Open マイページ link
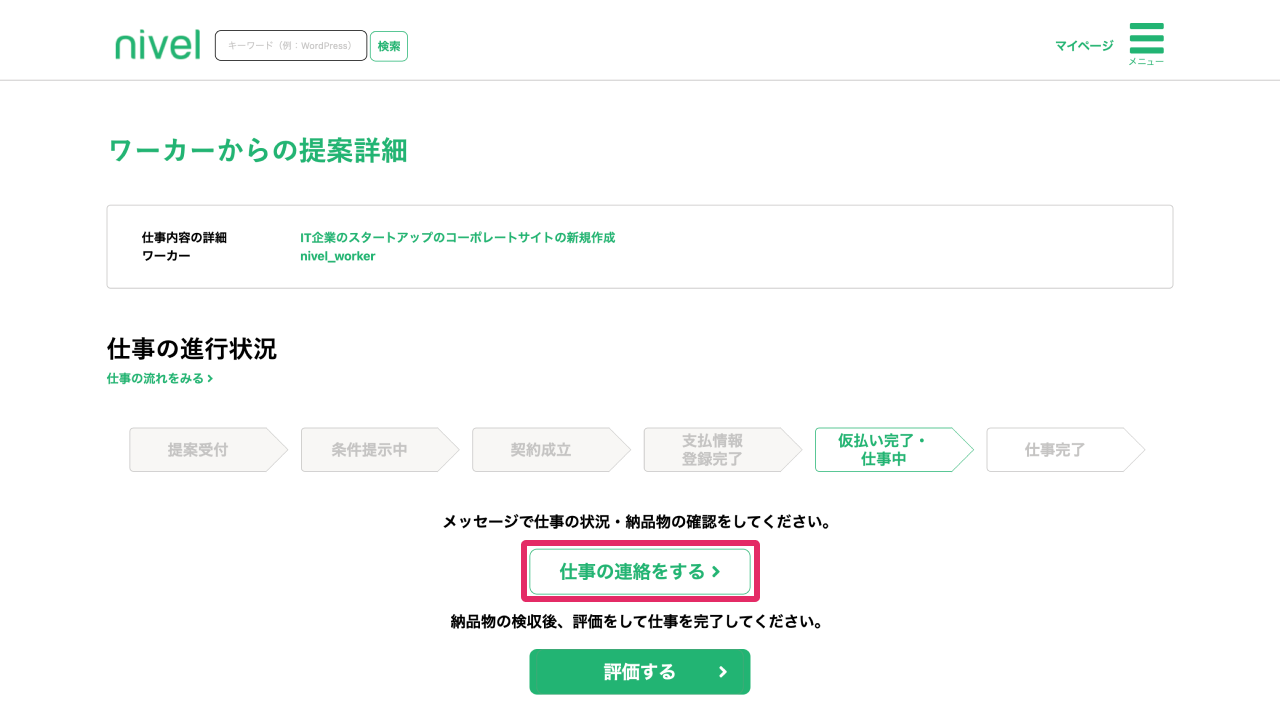Screen dimensions: 1280x720 pos(1084,46)
